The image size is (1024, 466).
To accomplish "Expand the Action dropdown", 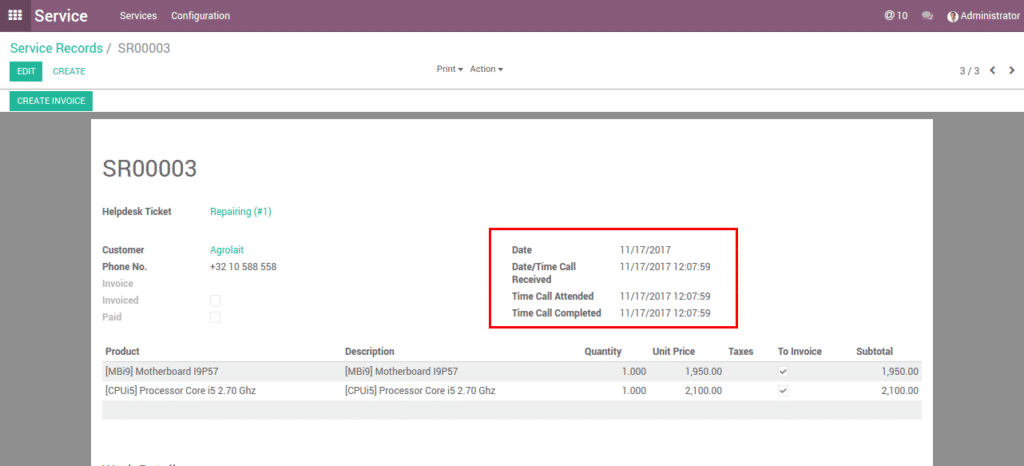I will [487, 69].
